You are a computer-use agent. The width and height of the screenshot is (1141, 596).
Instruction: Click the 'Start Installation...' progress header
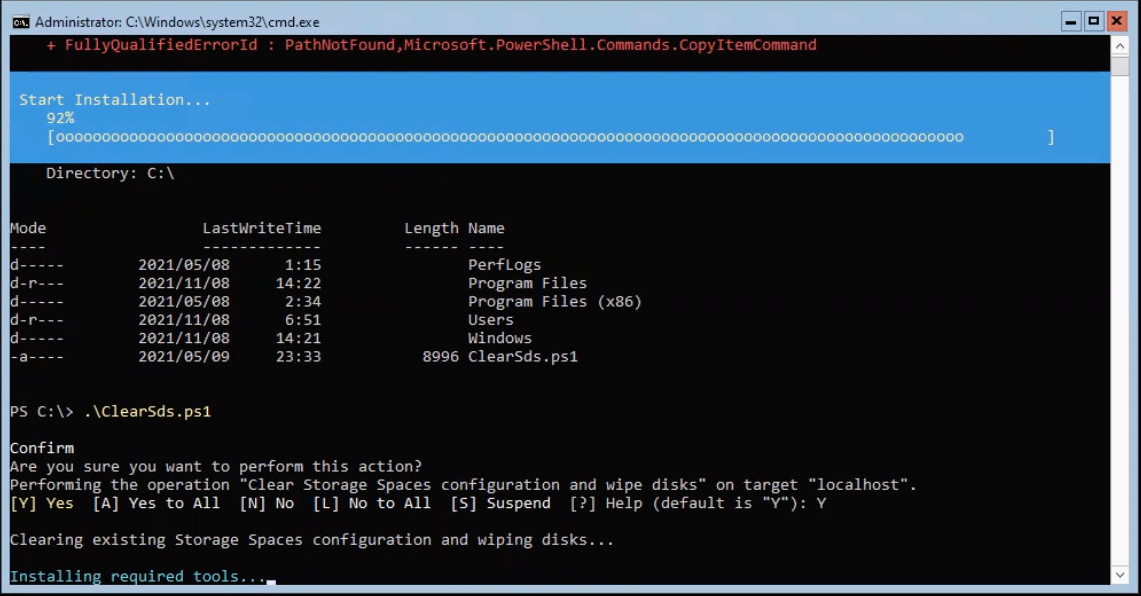click(x=115, y=100)
